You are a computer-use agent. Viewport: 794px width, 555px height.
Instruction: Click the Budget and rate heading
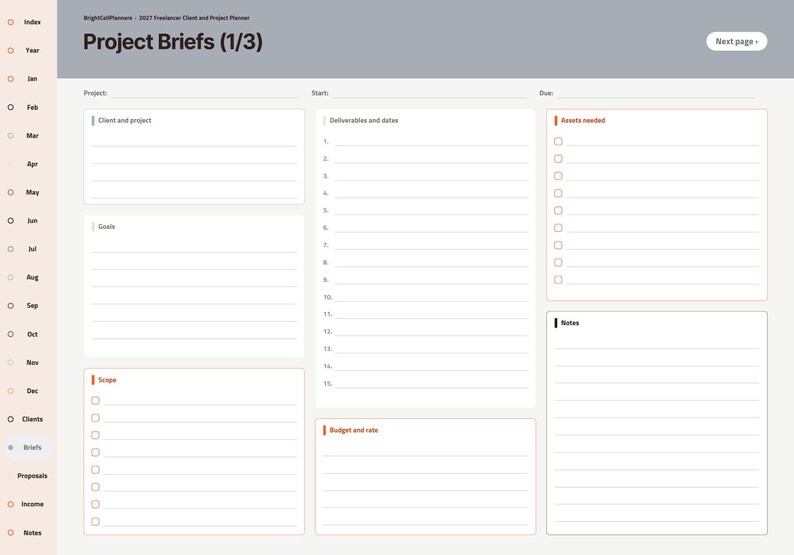(353, 430)
